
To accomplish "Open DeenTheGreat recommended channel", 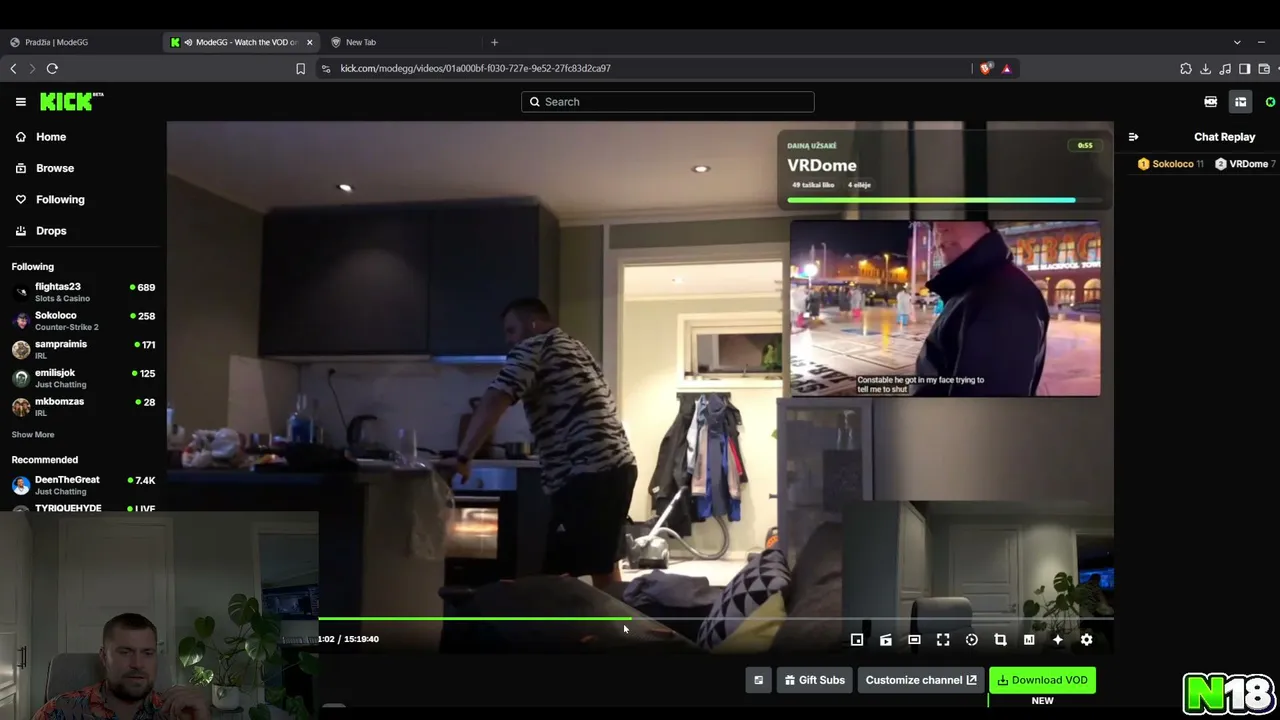I will pyautogui.click(x=83, y=485).
